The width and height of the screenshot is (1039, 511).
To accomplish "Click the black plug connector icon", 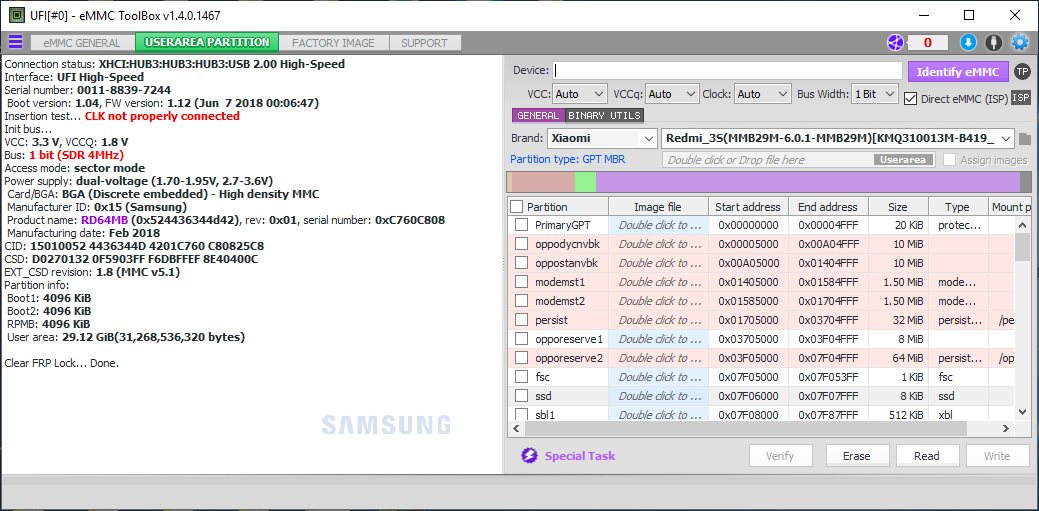I will click(x=993, y=42).
